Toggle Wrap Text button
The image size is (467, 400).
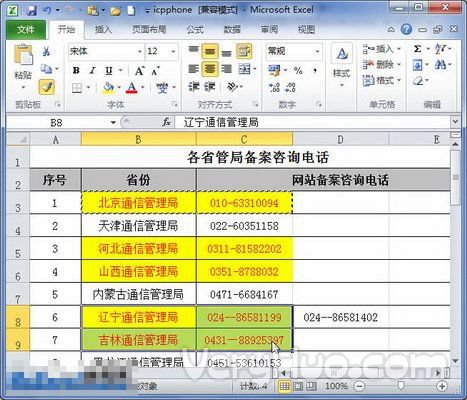point(244,51)
